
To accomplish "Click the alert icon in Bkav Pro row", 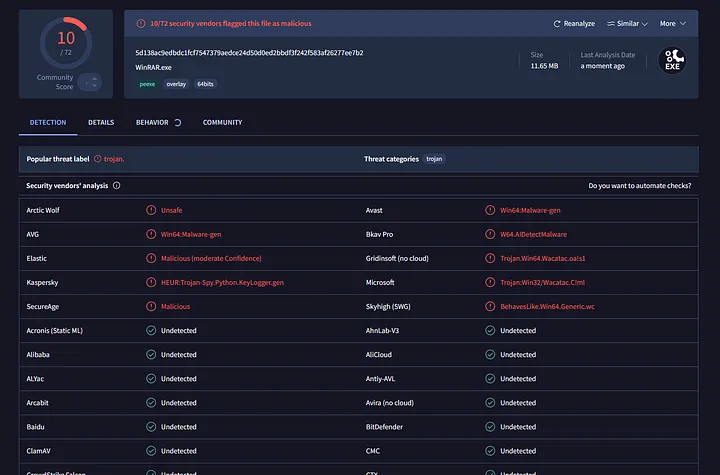I will click(x=490, y=234).
